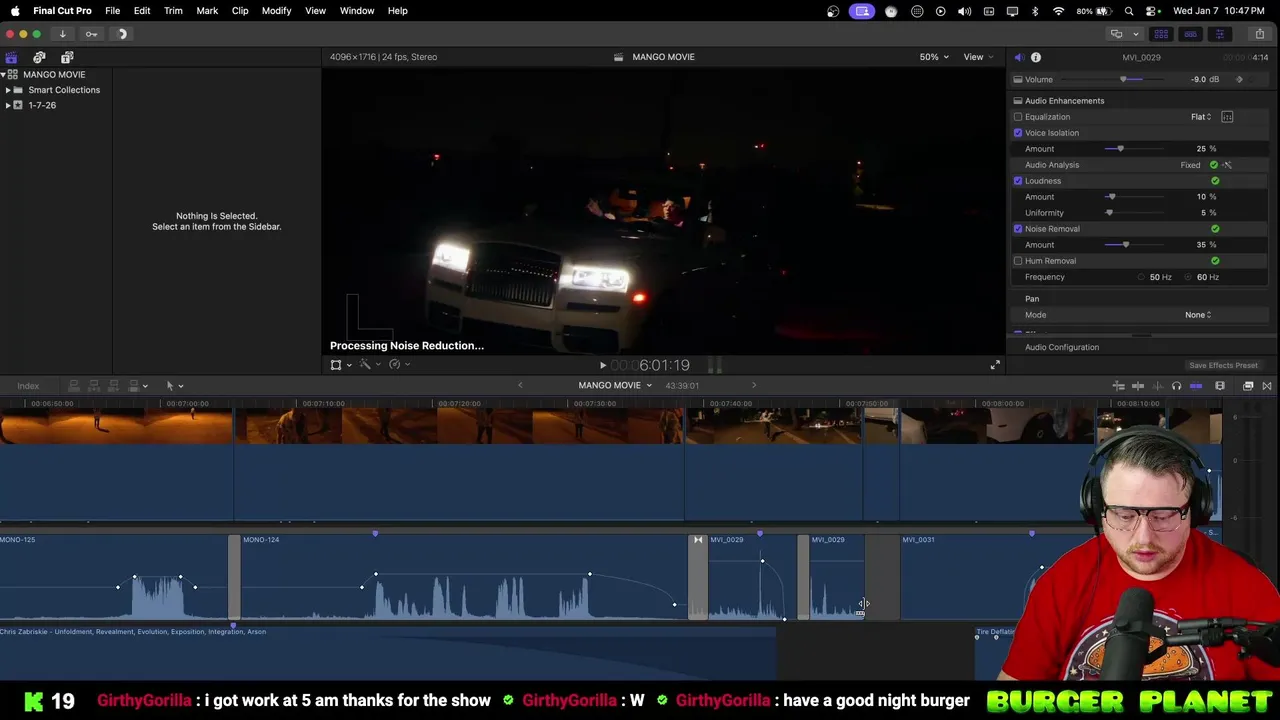
Task: Toggle the Inspector sliders button
Action: 1219,34
